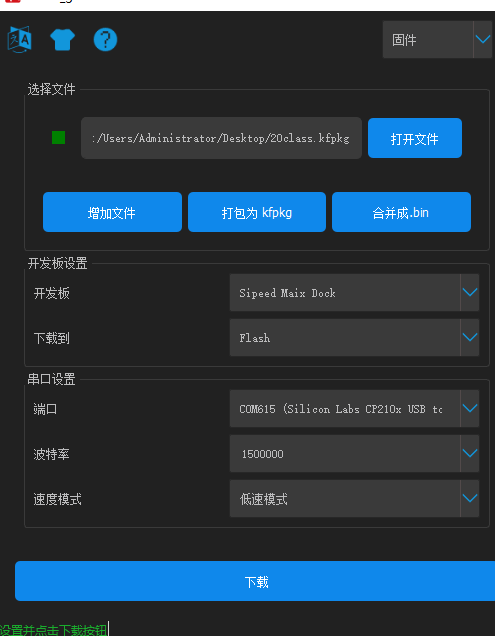Expand the 低速模式 speed mode dropdown
This screenshot has height=636, width=495.
pos(354,499)
